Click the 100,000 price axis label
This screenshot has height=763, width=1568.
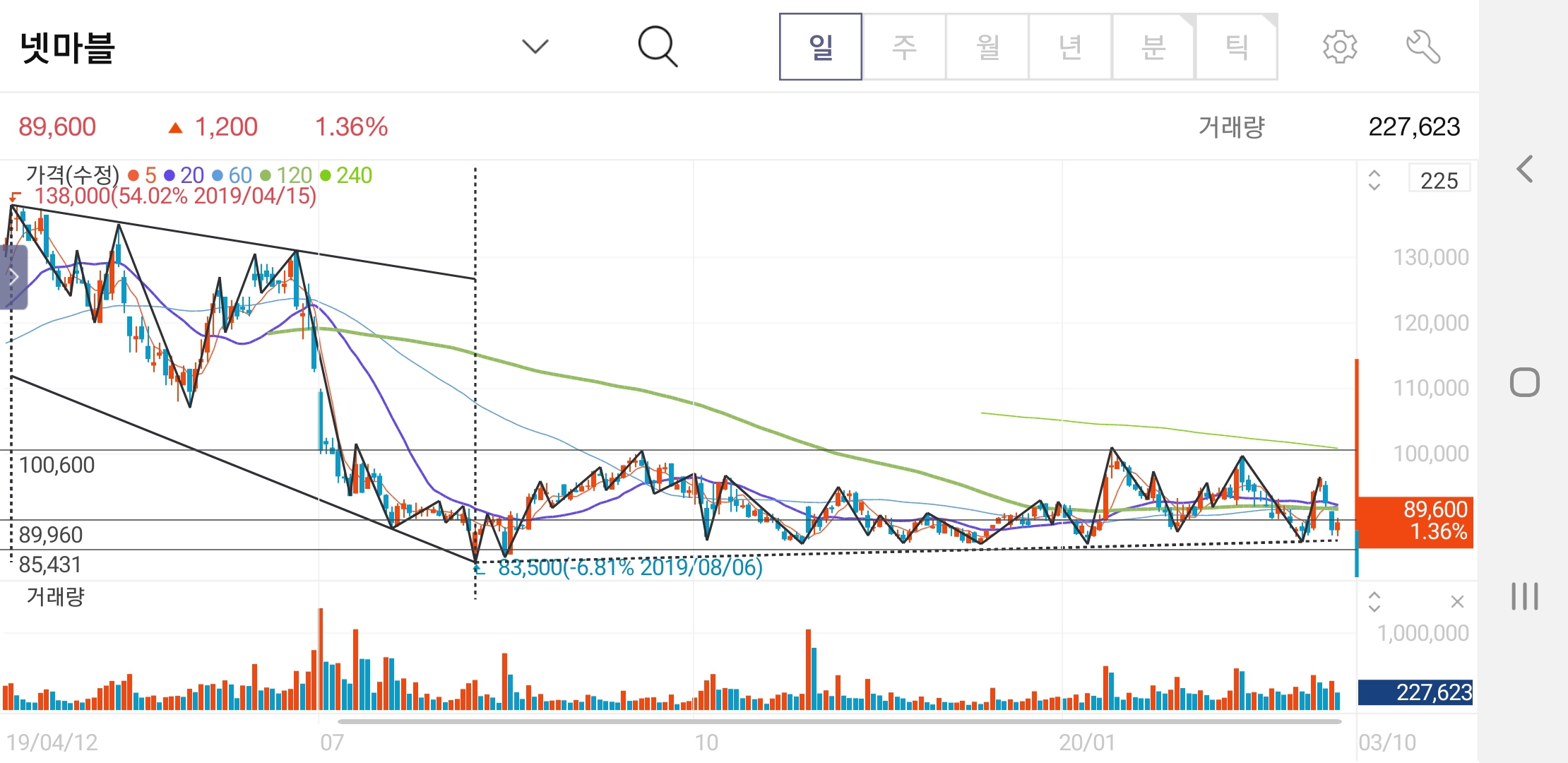click(x=1431, y=454)
